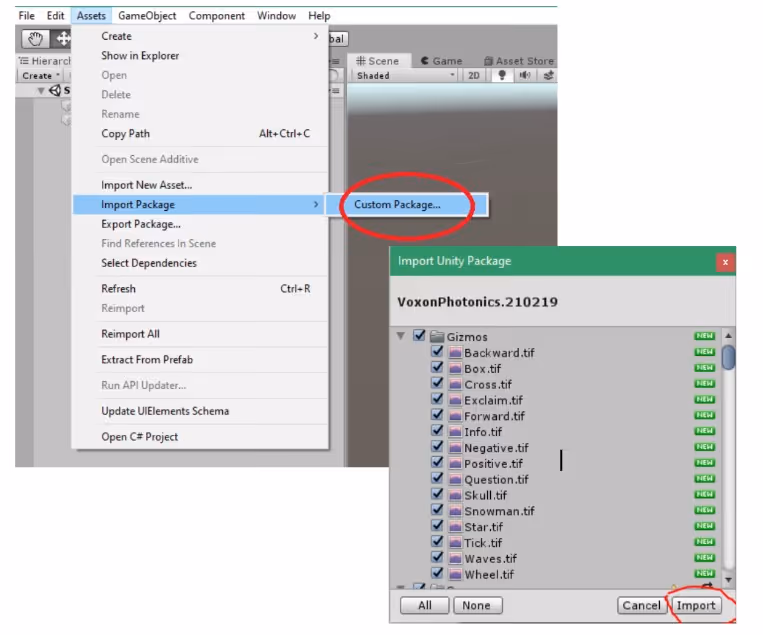Toggle scene audio speaker icon
Image resolution: width=763 pixels, height=635 pixels.
tap(525, 75)
